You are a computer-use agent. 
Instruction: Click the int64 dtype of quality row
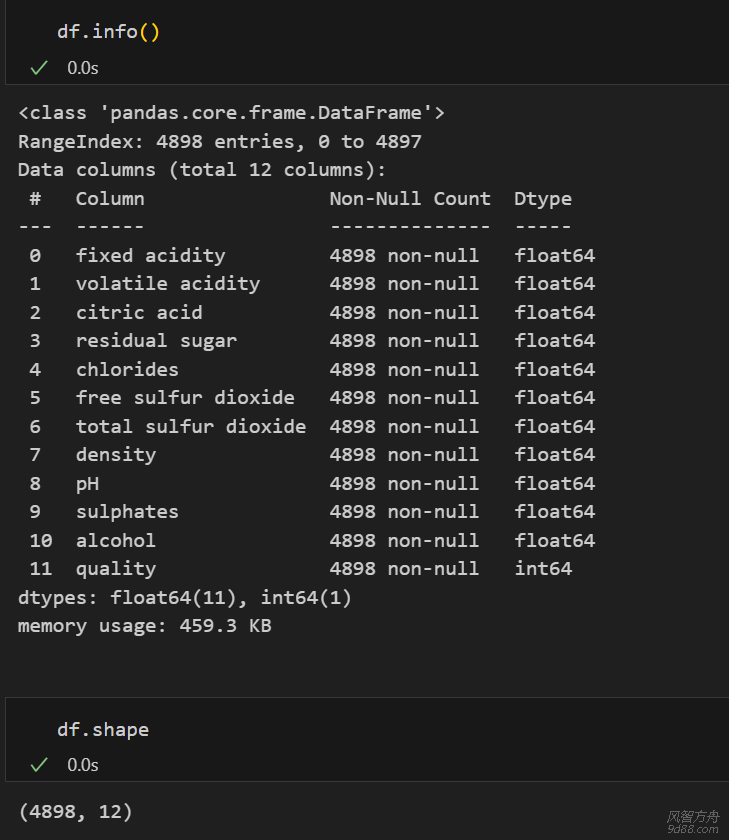[543, 568]
